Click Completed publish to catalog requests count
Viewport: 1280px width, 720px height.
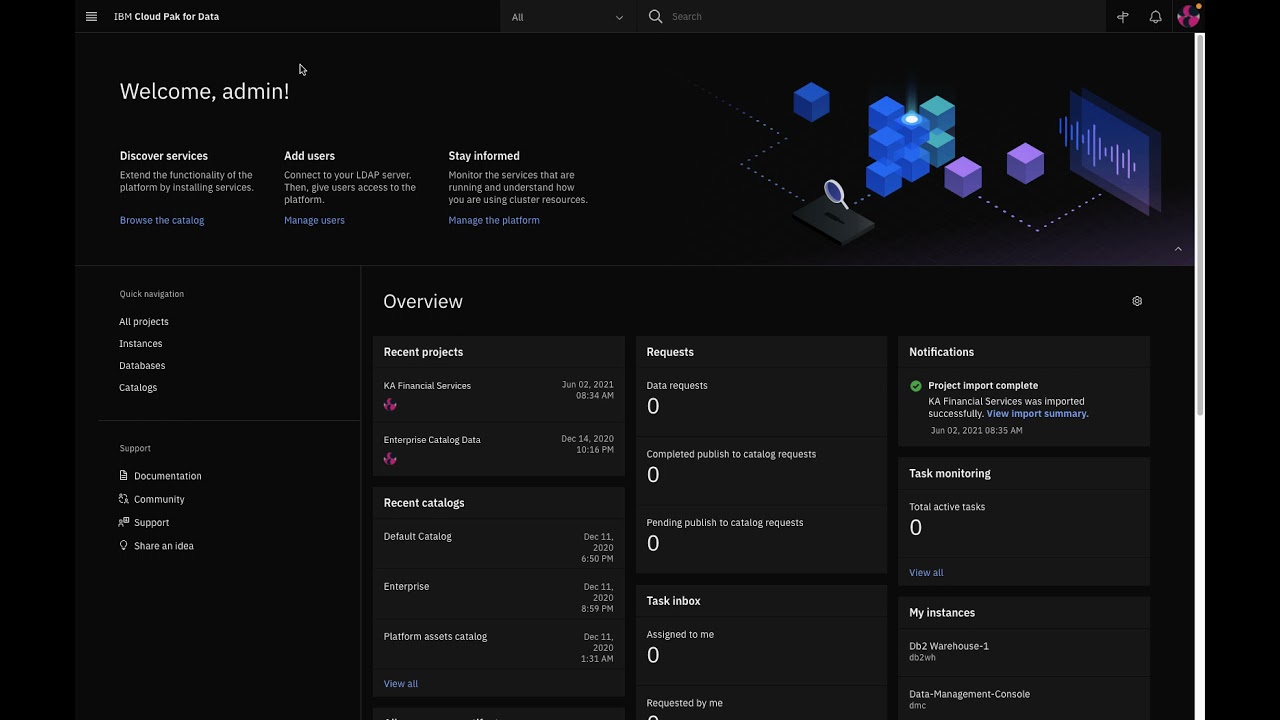(x=653, y=475)
